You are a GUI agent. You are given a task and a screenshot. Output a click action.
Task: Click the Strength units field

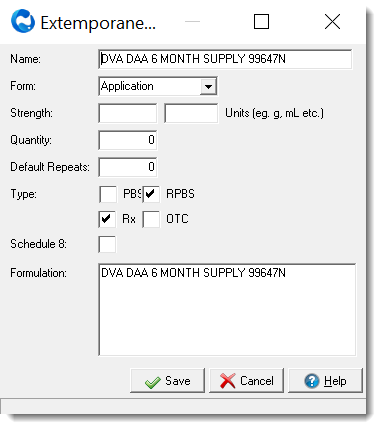pos(191,113)
